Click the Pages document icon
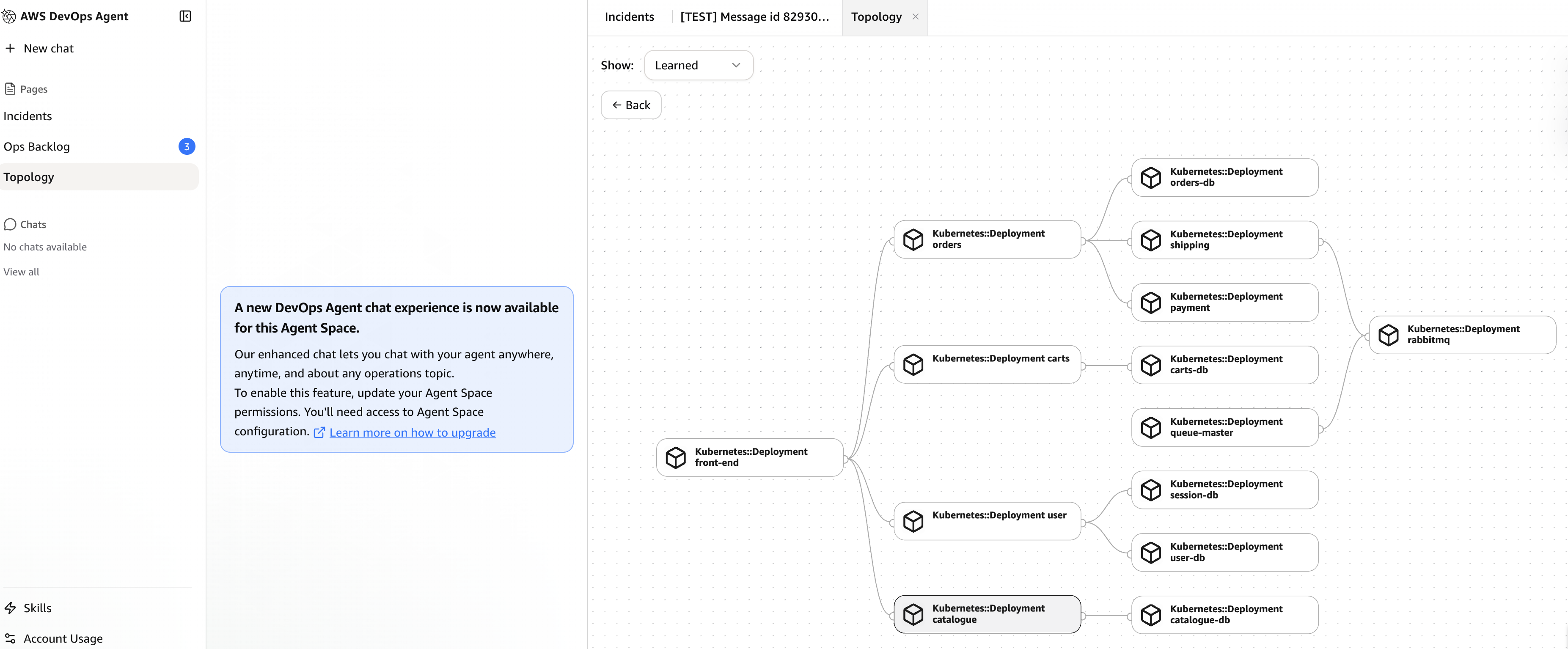 10,88
